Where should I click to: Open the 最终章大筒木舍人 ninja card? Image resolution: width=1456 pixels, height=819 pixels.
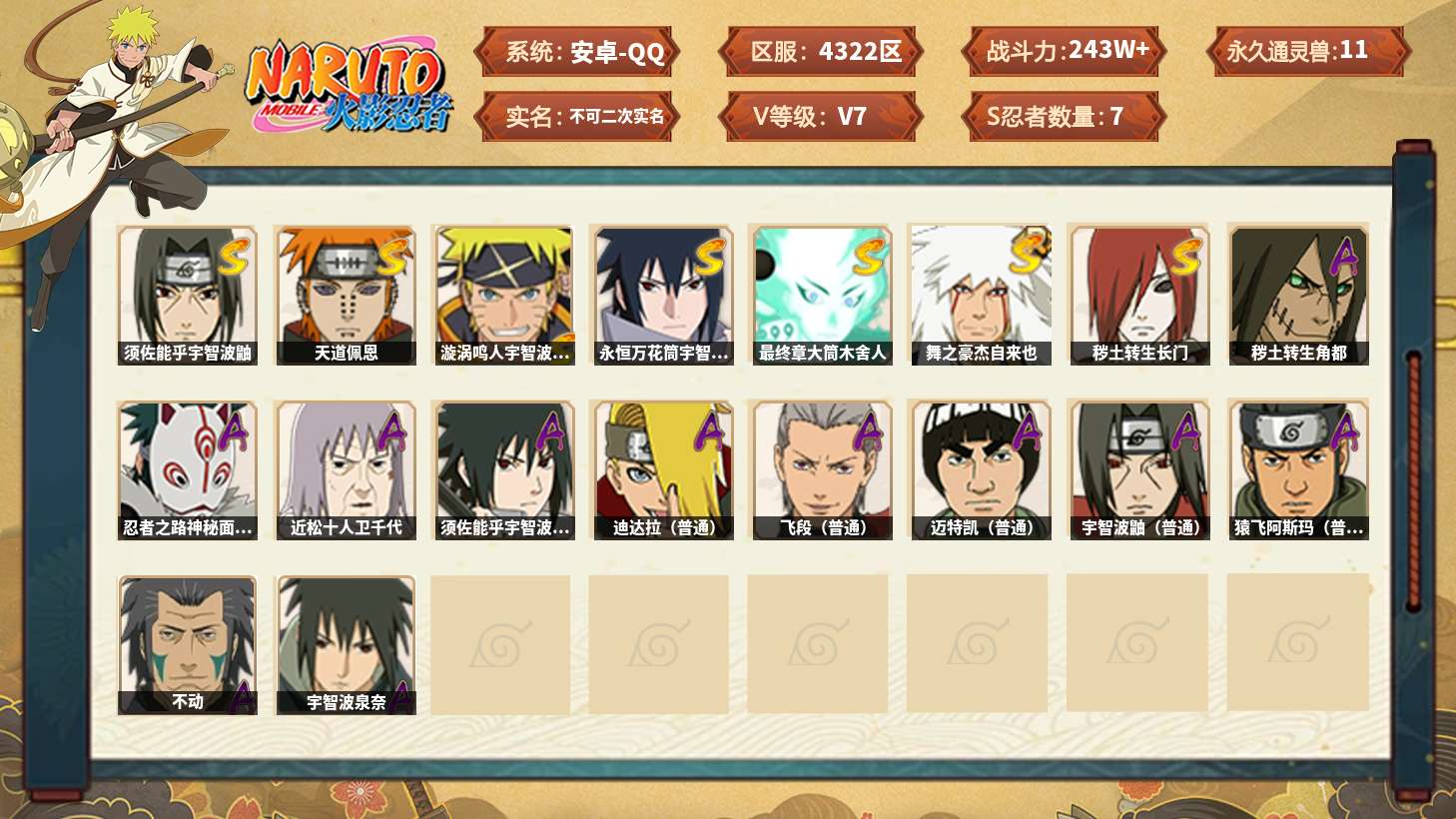(x=822, y=296)
